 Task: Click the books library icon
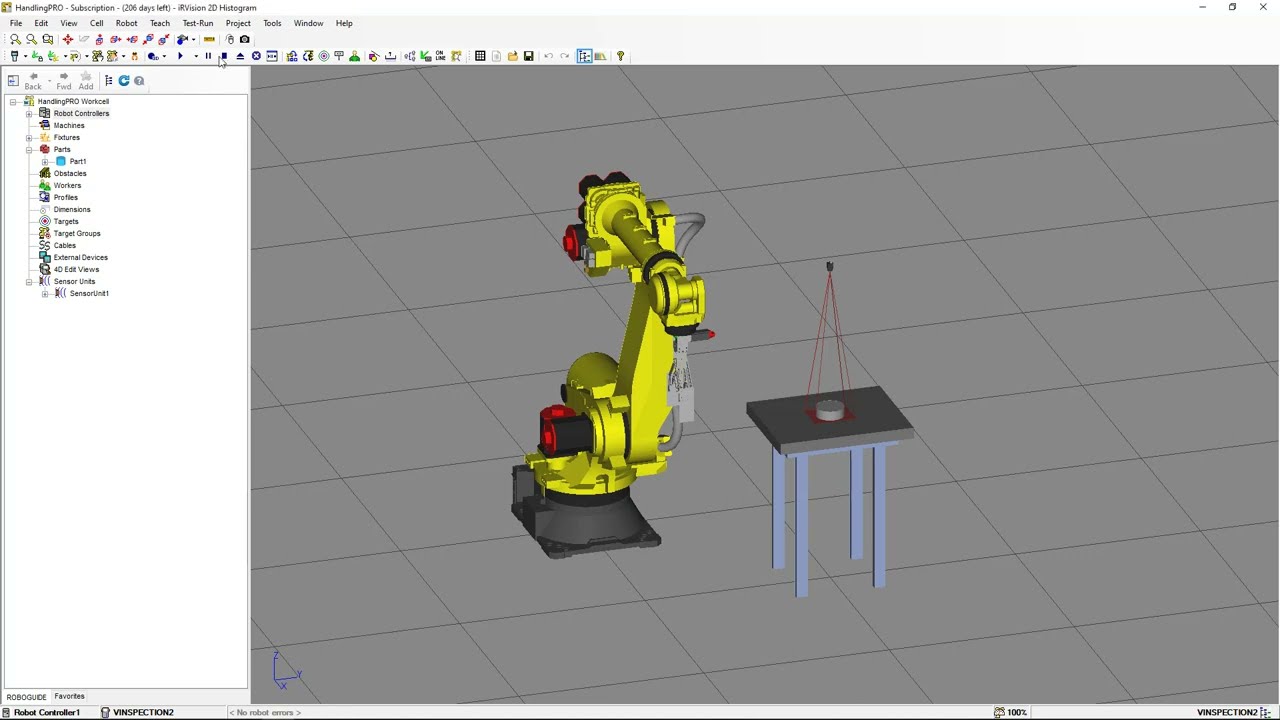click(600, 56)
